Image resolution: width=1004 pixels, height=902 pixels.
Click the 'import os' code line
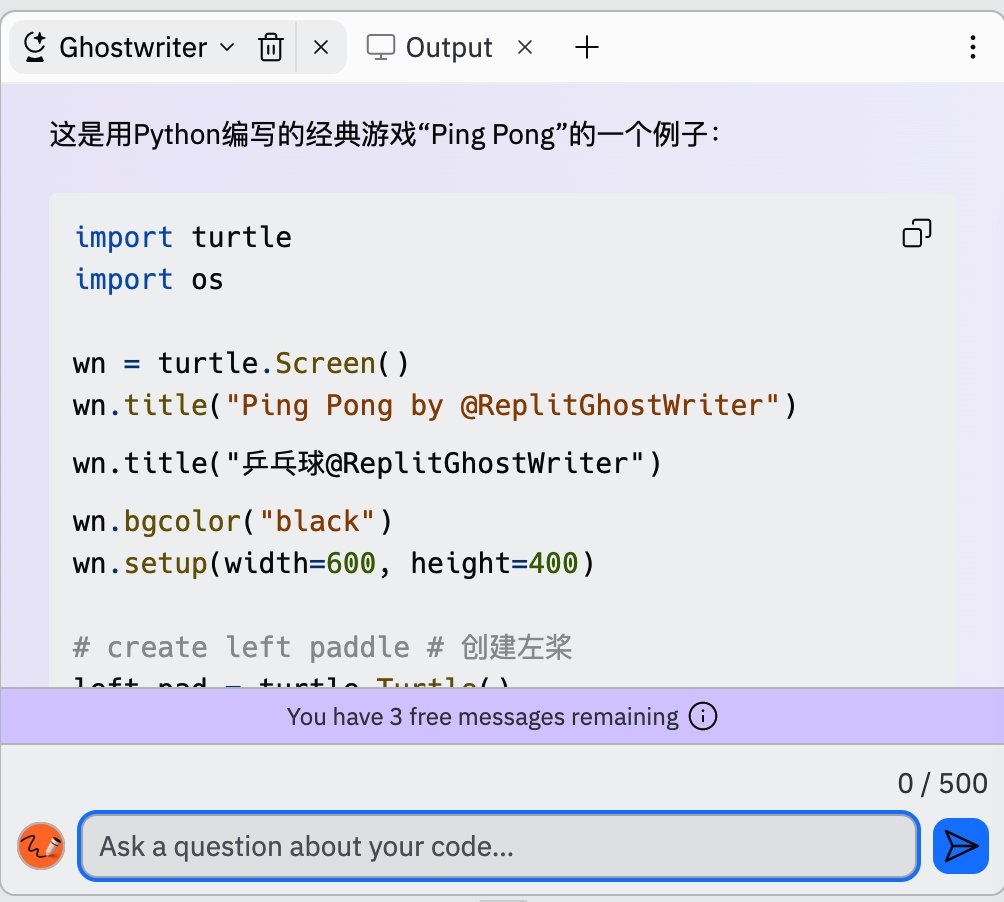[149, 280]
